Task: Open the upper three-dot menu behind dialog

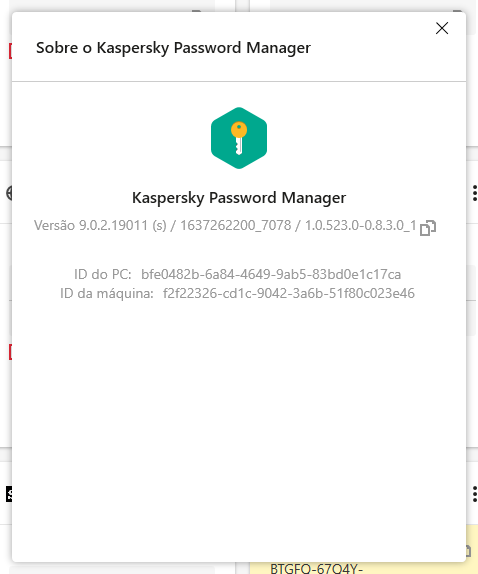Action: 474,193
